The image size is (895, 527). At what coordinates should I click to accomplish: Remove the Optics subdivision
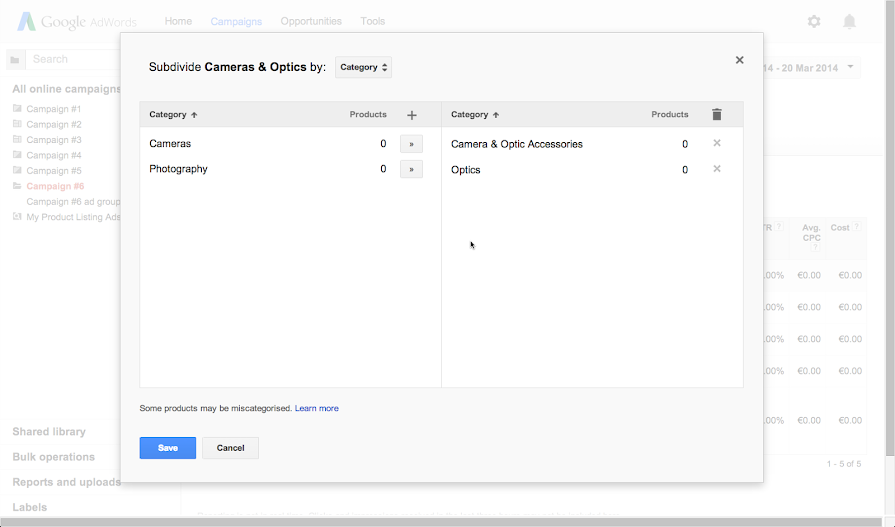[x=717, y=169]
